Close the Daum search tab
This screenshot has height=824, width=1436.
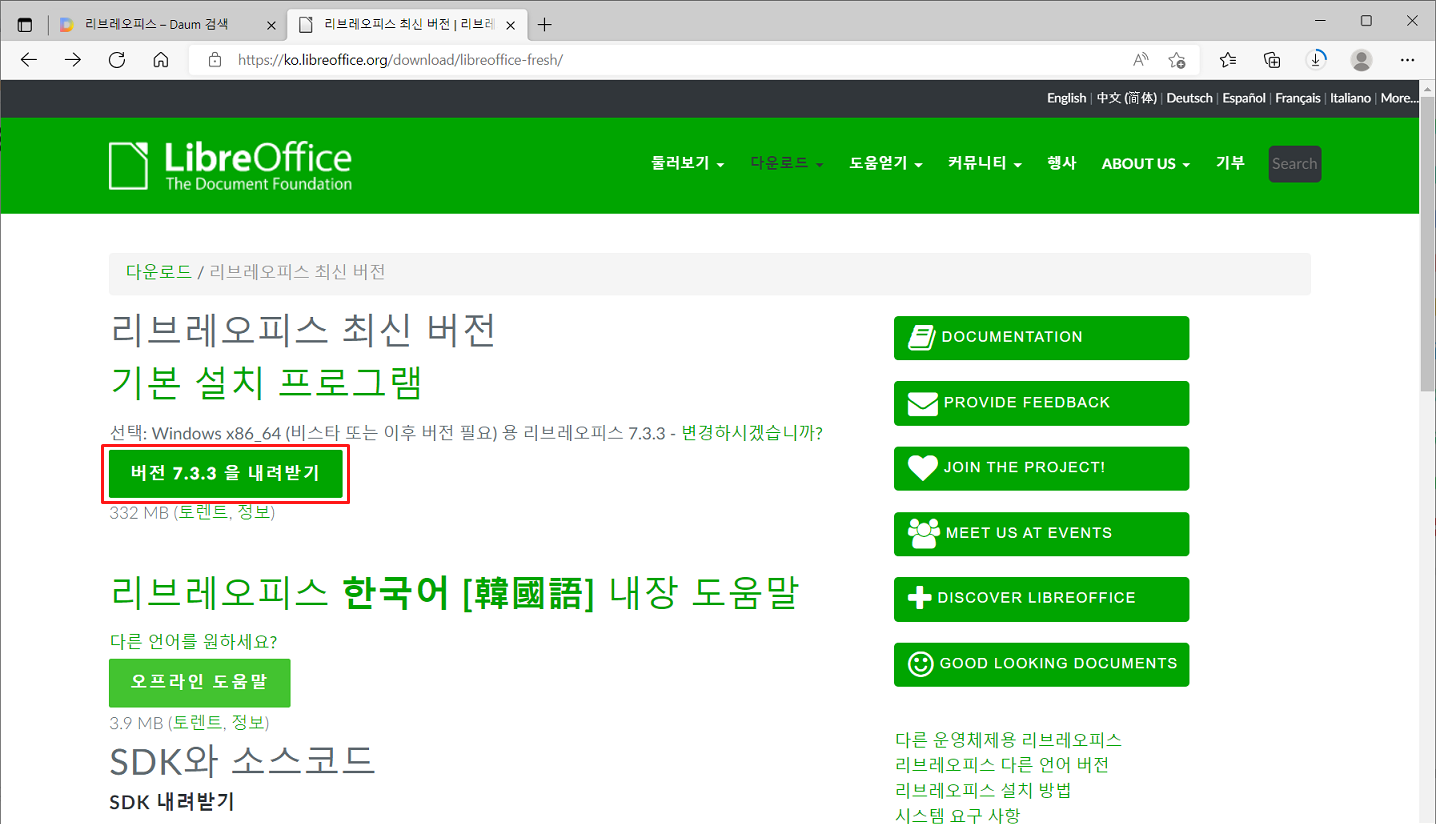point(269,24)
